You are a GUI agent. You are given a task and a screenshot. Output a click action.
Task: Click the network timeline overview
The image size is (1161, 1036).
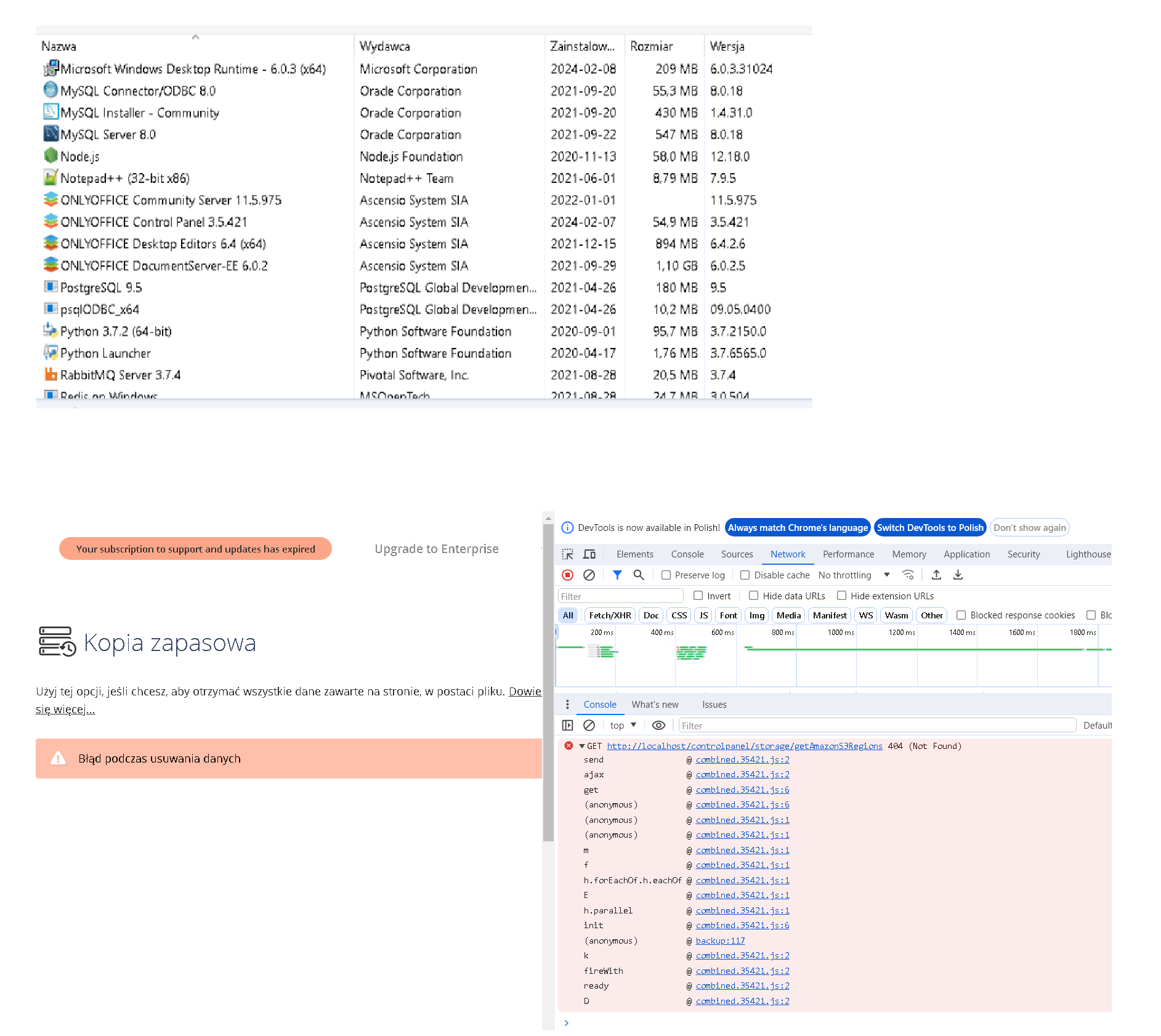click(x=834, y=656)
